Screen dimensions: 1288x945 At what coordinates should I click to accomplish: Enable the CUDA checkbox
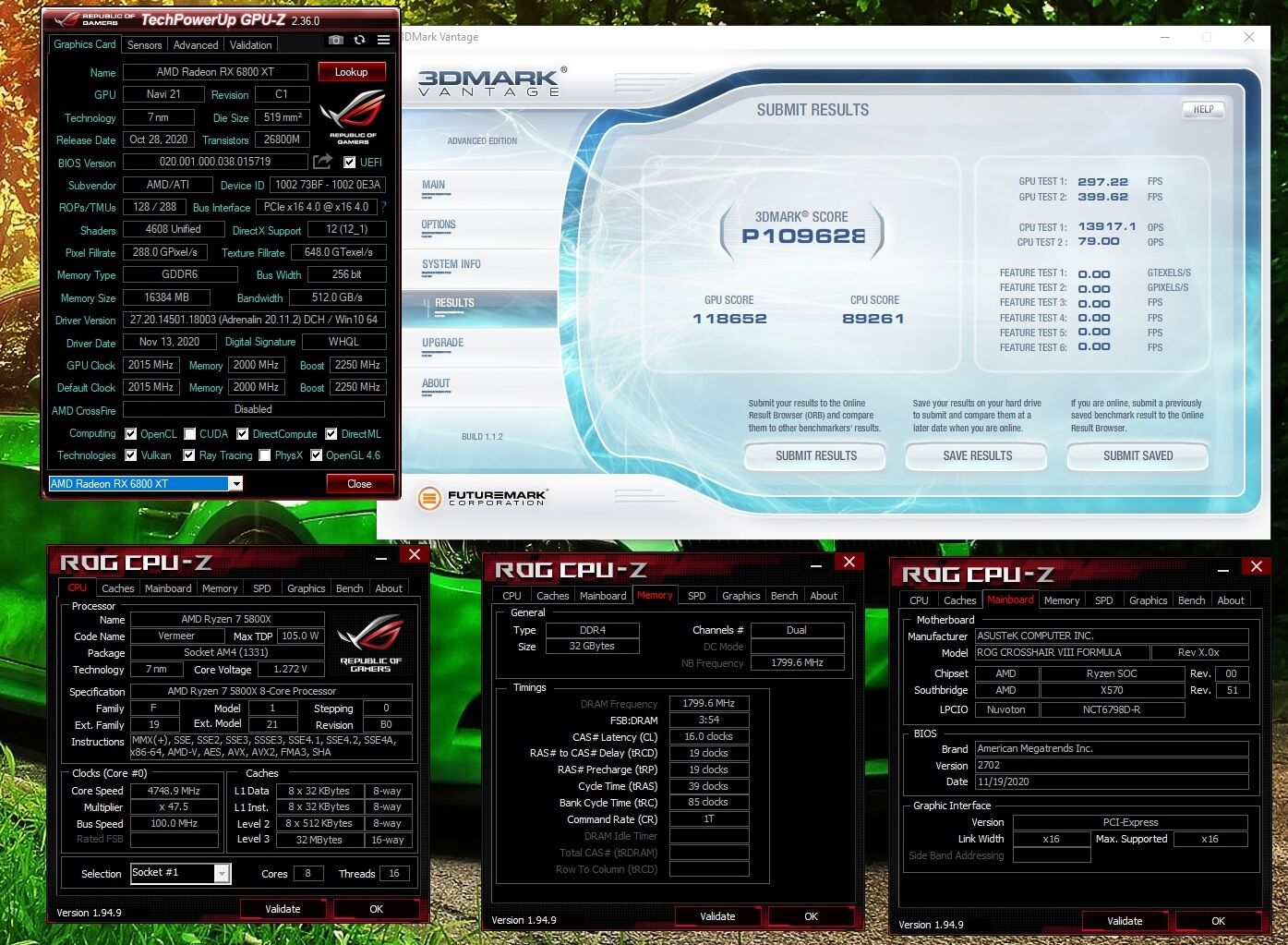click(189, 433)
